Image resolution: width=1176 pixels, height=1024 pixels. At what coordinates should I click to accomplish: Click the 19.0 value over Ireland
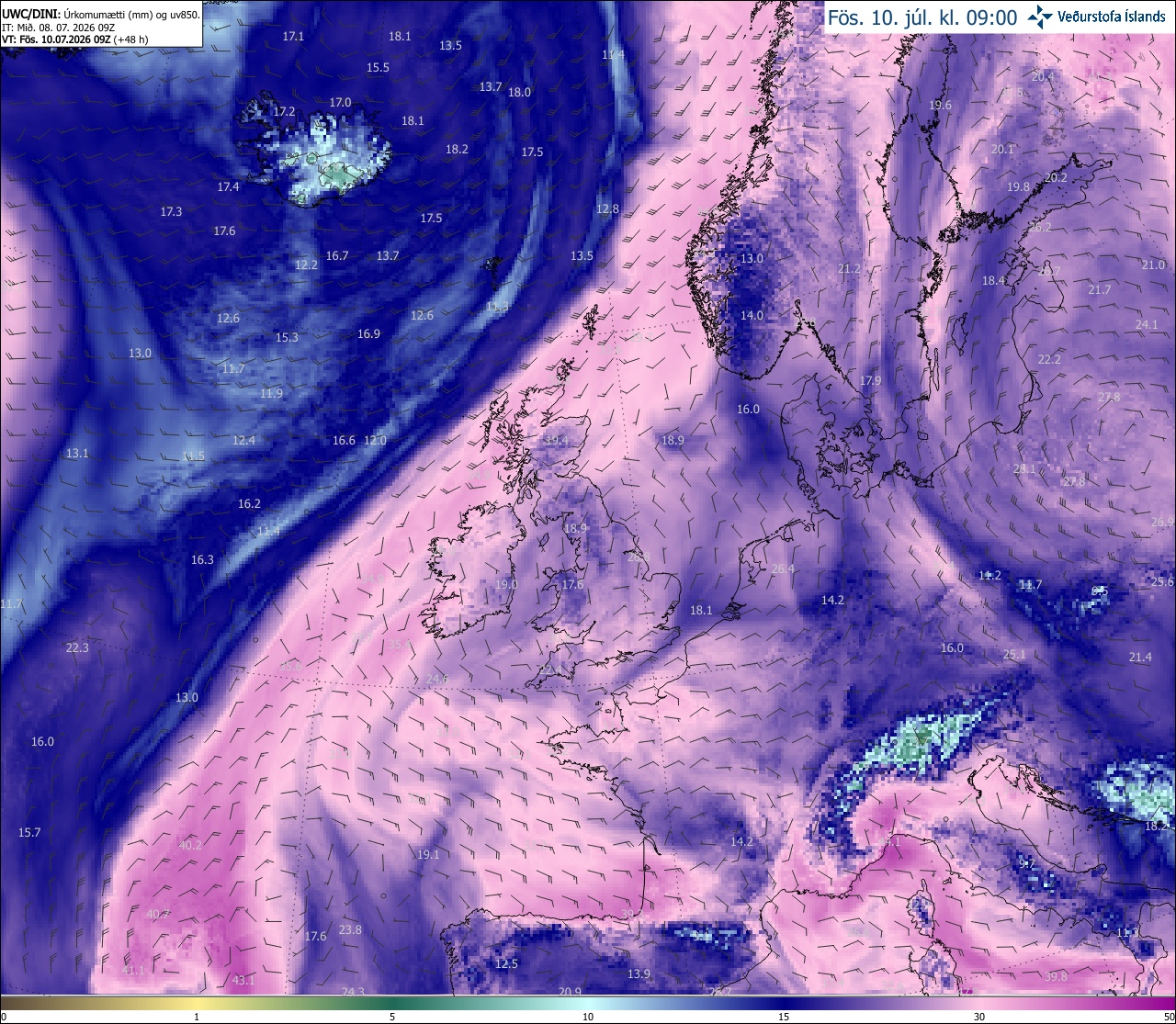[506, 585]
